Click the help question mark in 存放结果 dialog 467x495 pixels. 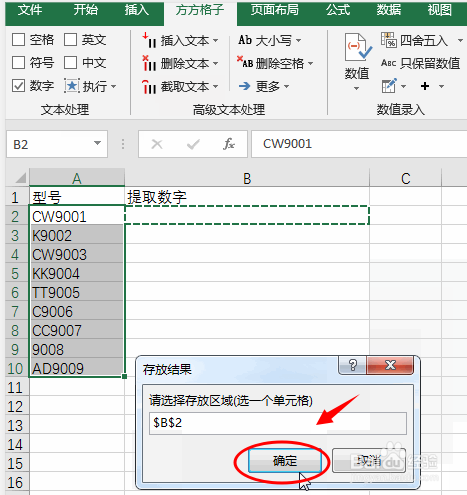[352, 365]
